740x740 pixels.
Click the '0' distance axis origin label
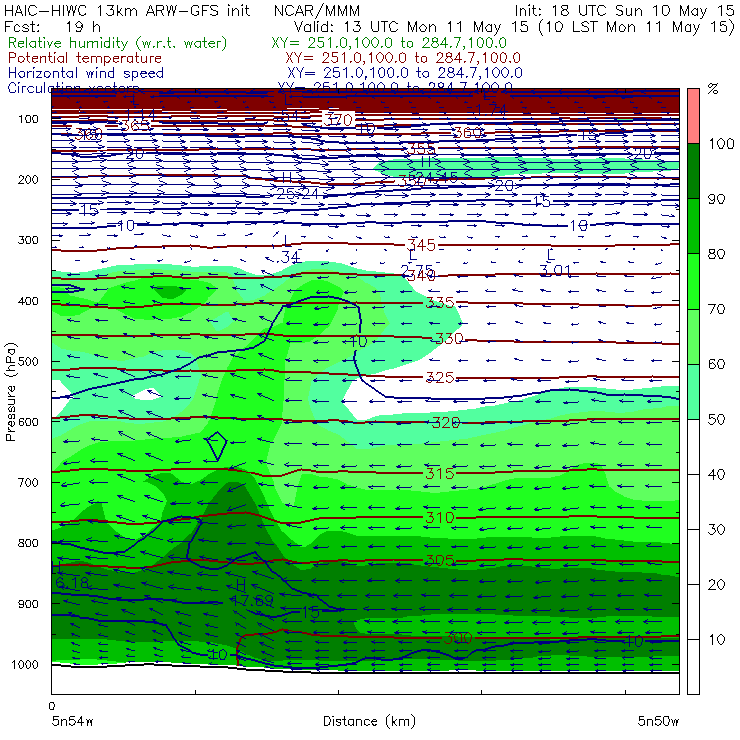click(51, 706)
